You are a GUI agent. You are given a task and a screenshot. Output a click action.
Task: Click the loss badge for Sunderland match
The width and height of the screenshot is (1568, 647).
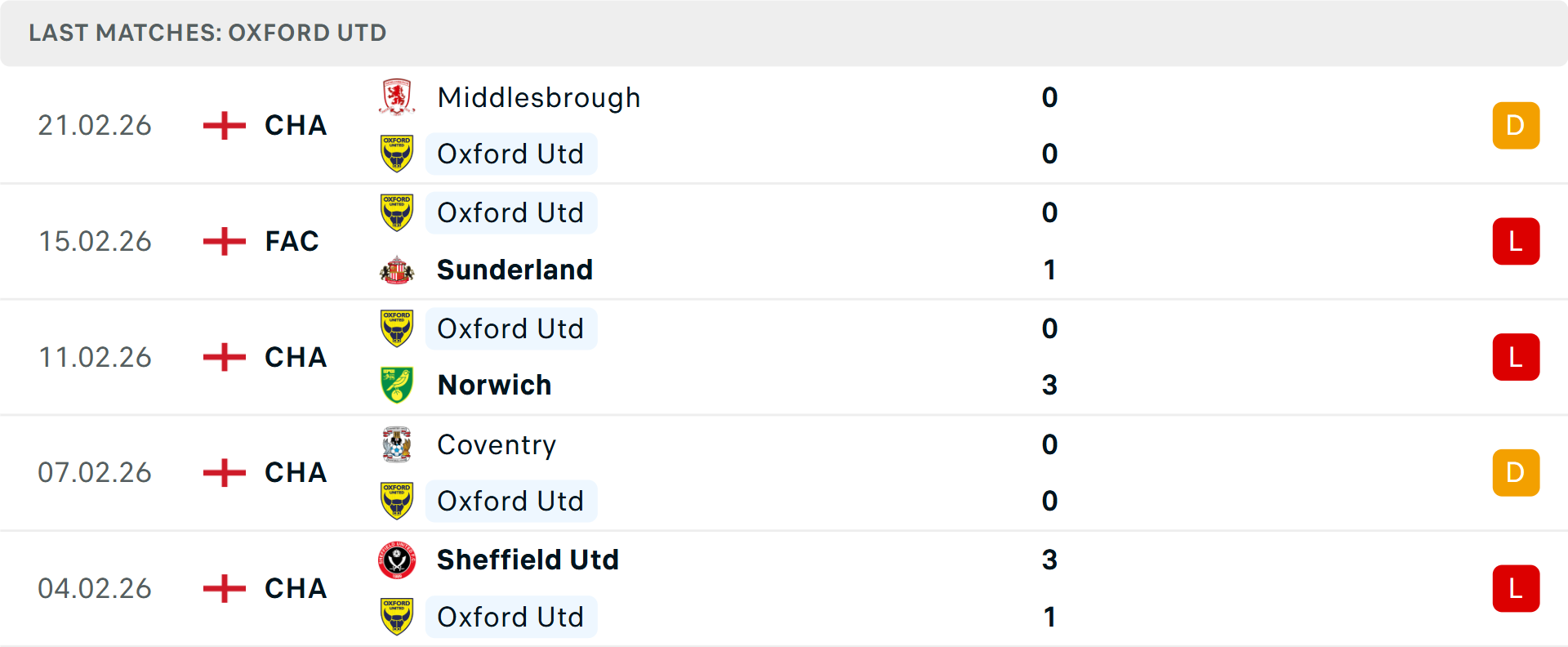click(x=1516, y=241)
